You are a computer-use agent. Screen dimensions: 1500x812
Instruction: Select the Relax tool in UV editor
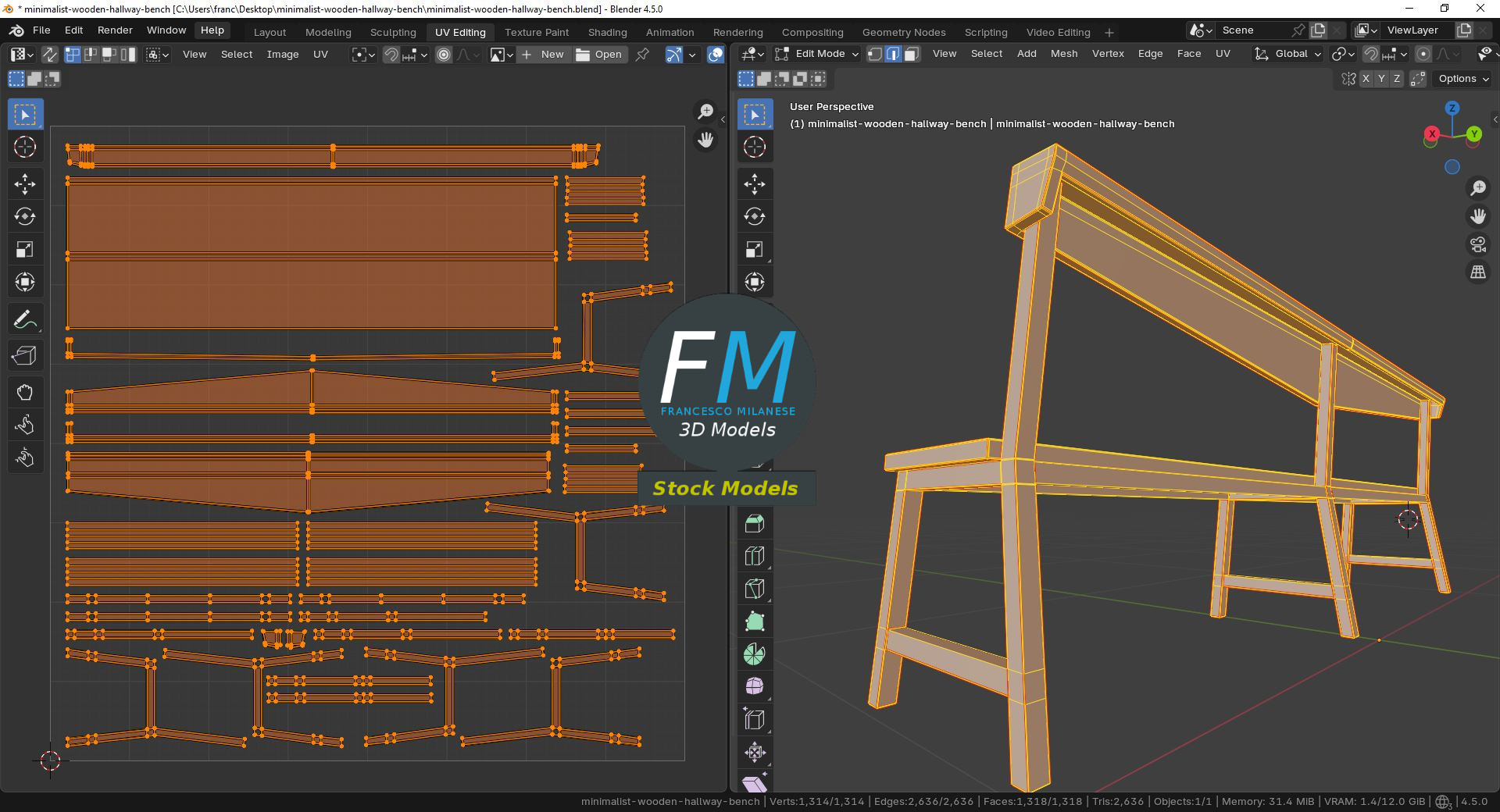(25, 425)
